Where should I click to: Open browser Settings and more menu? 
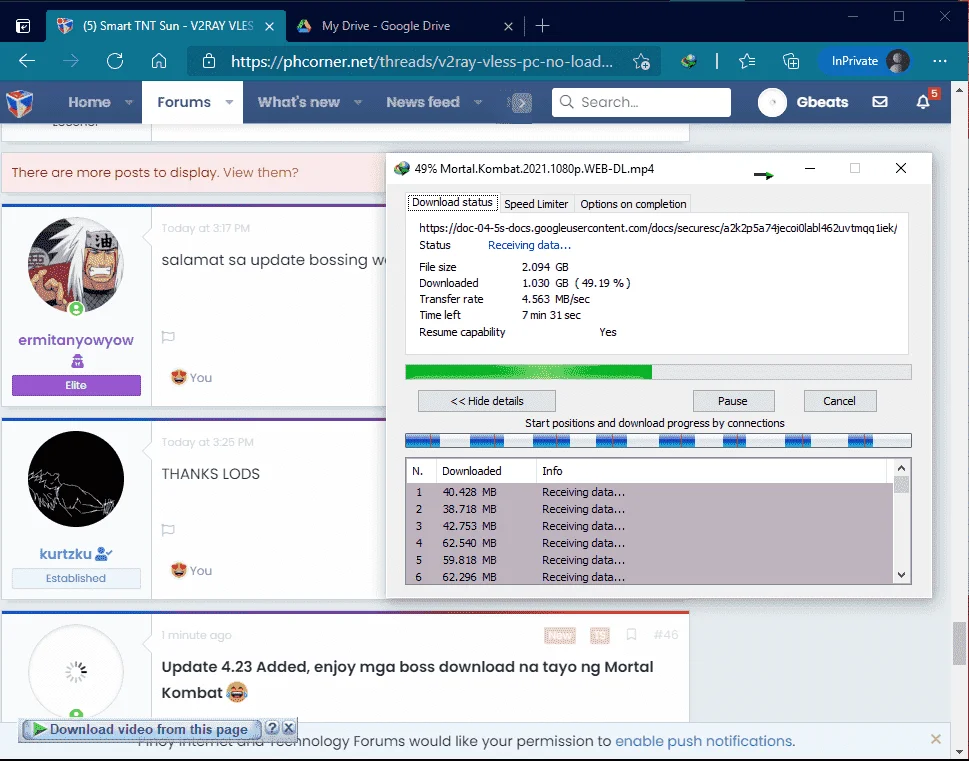(940, 61)
